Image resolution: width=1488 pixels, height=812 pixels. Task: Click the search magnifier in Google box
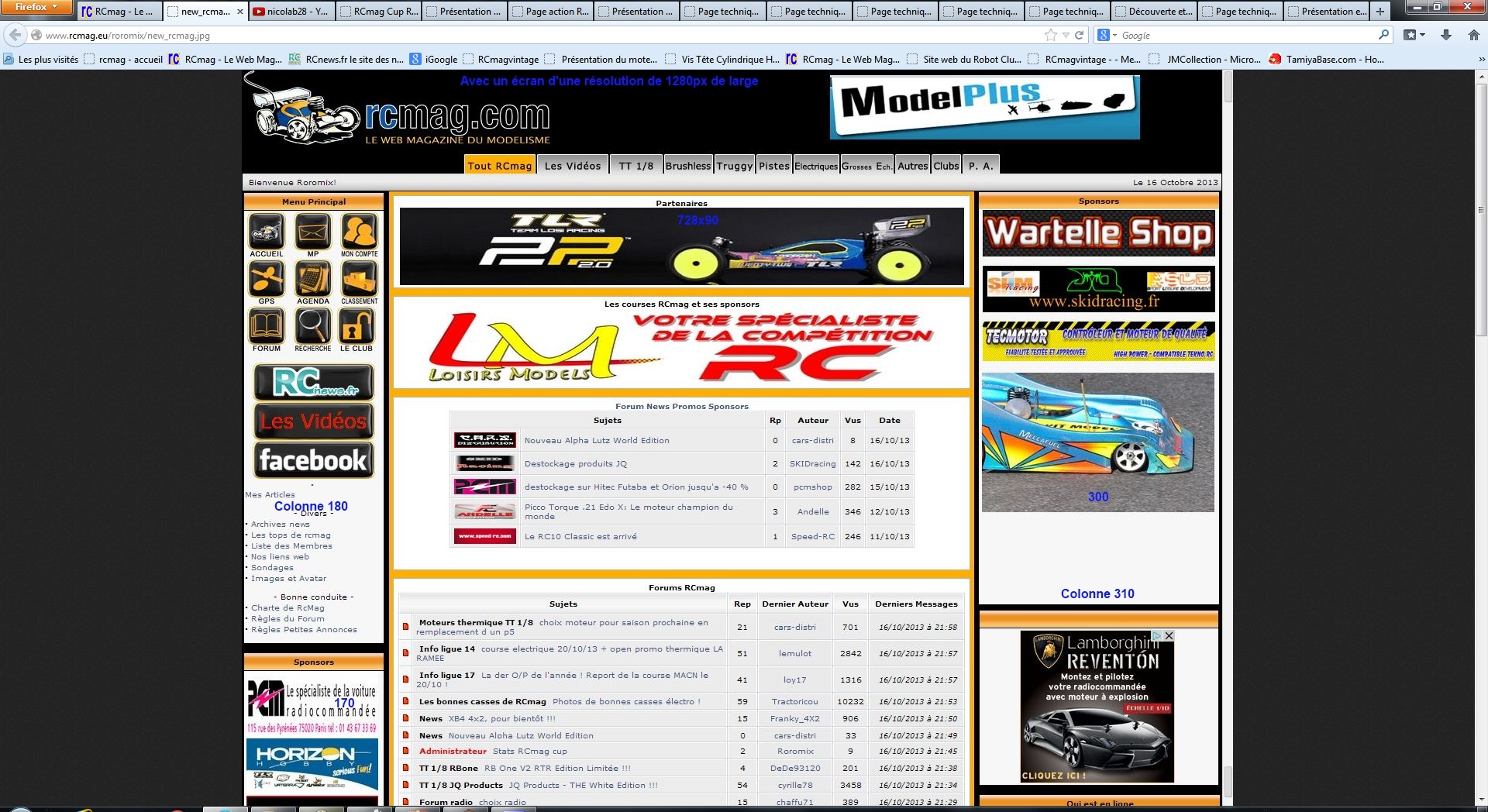[1384, 35]
